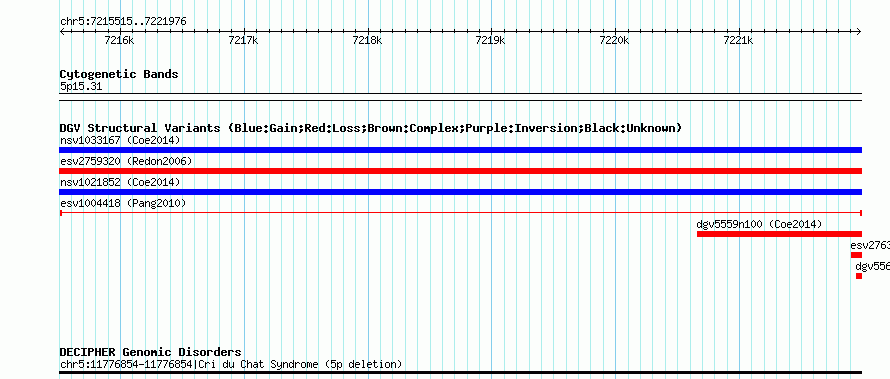Click the small red esv2763 variant block

click(856, 255)
